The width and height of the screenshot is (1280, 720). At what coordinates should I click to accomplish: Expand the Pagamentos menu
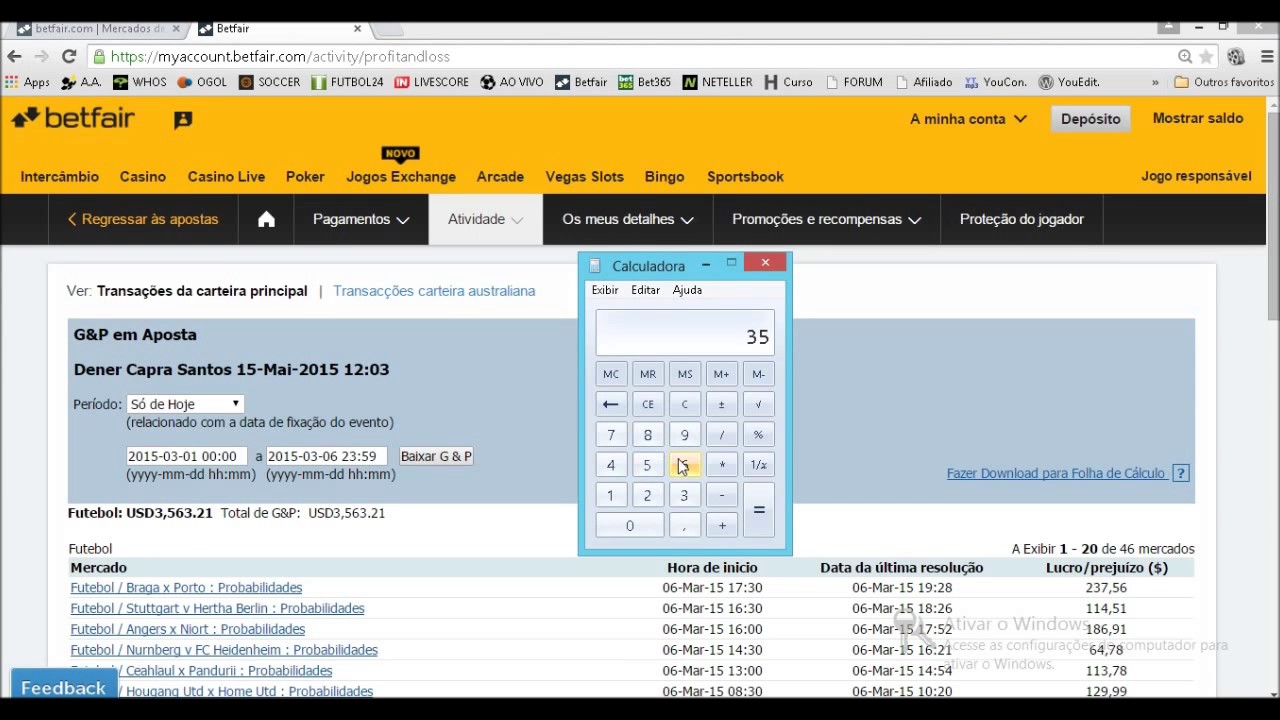361,219
